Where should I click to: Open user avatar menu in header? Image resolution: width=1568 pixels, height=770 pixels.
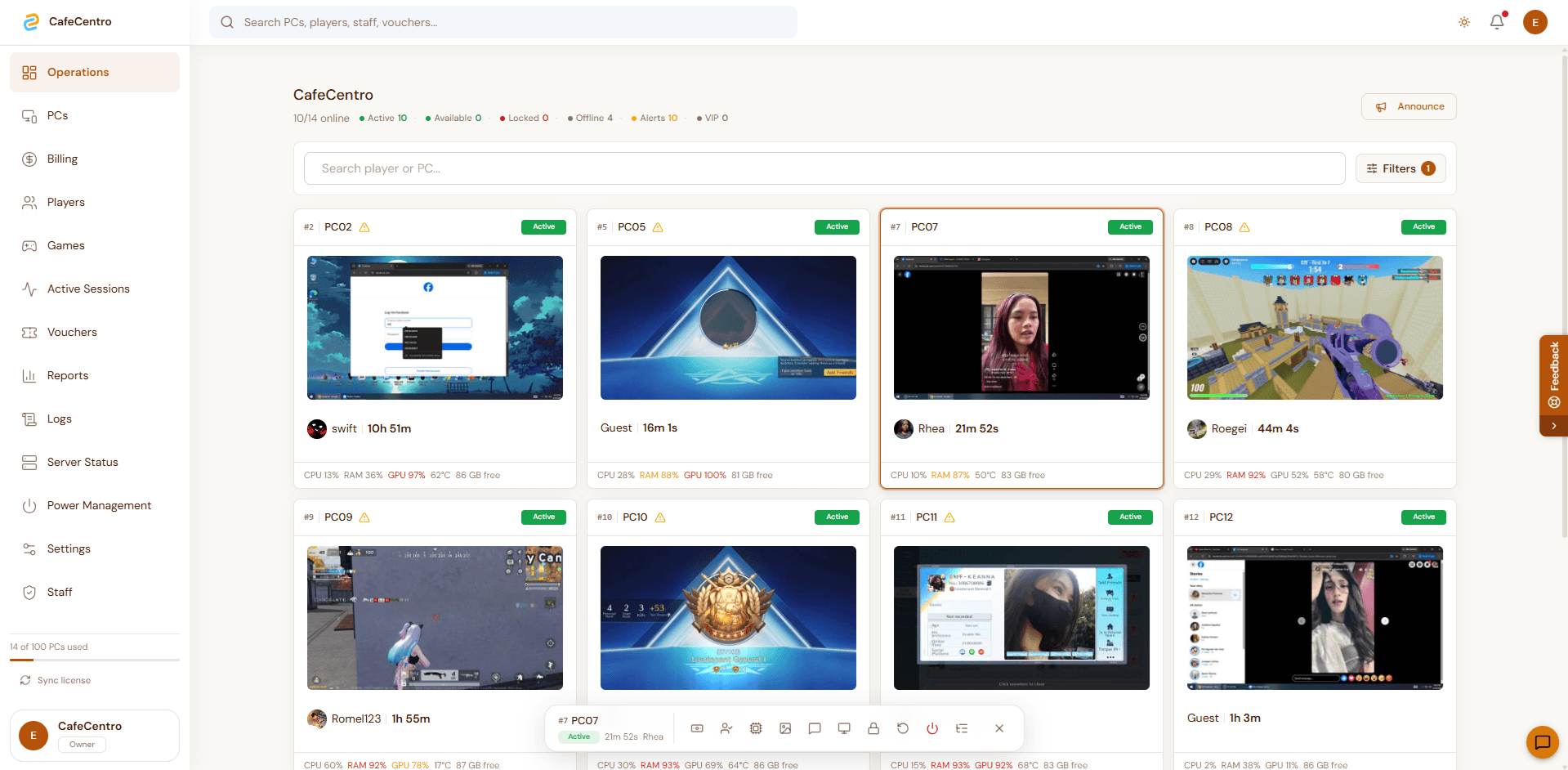click(1535, 22)
